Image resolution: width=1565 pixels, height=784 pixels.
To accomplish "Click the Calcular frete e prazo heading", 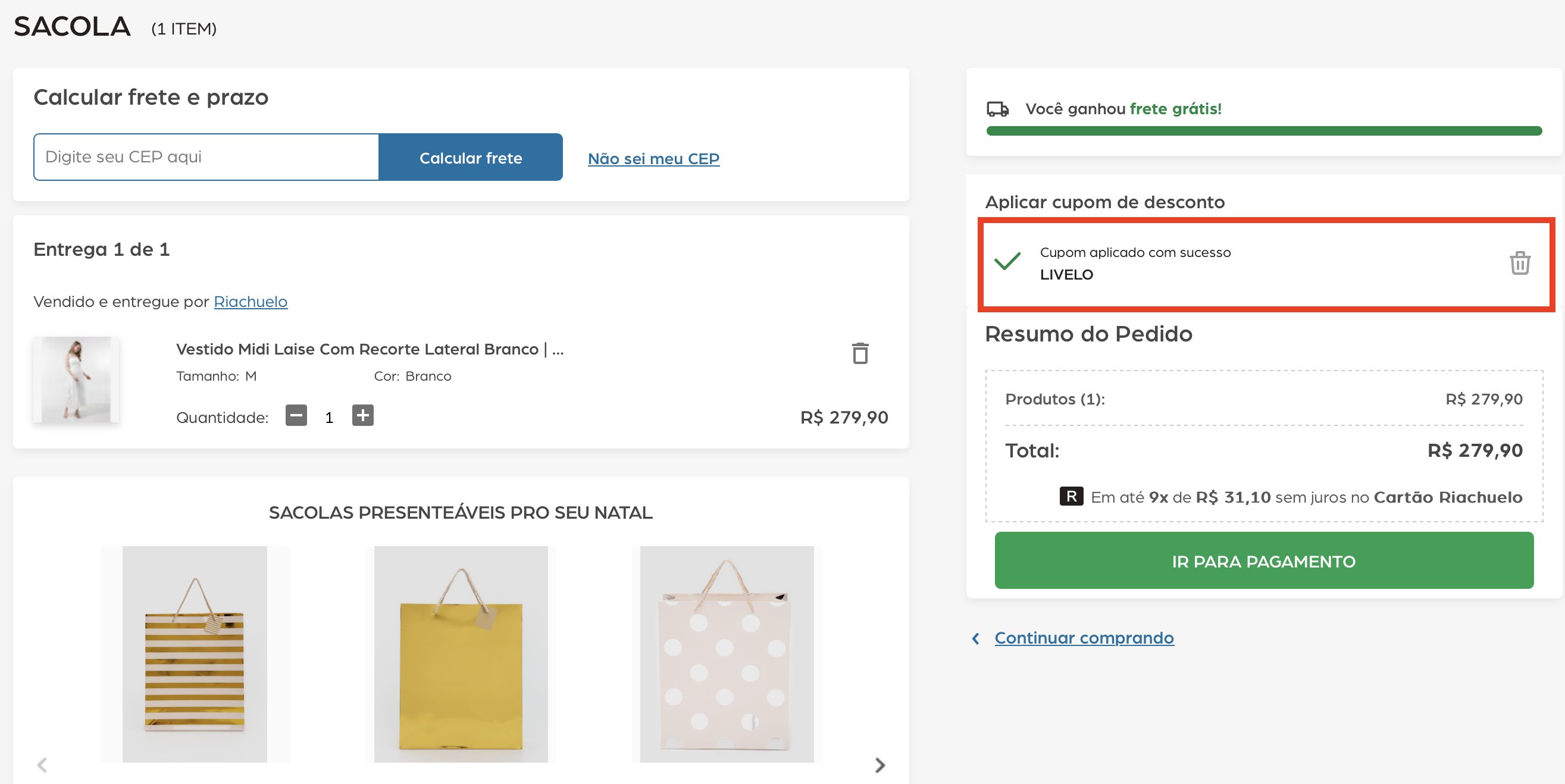I will [151, 97].
